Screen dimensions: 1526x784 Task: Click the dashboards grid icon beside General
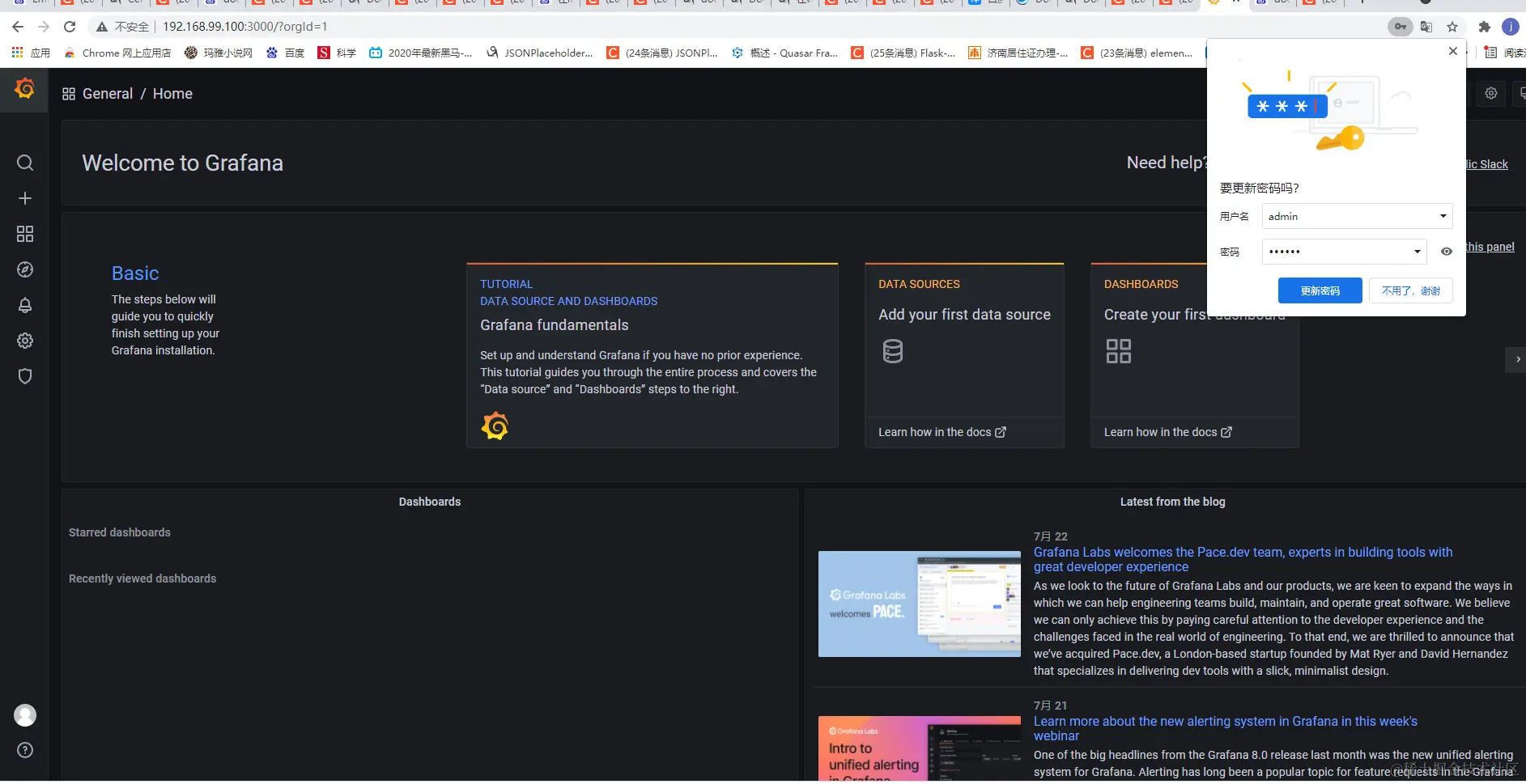(69, 94)
